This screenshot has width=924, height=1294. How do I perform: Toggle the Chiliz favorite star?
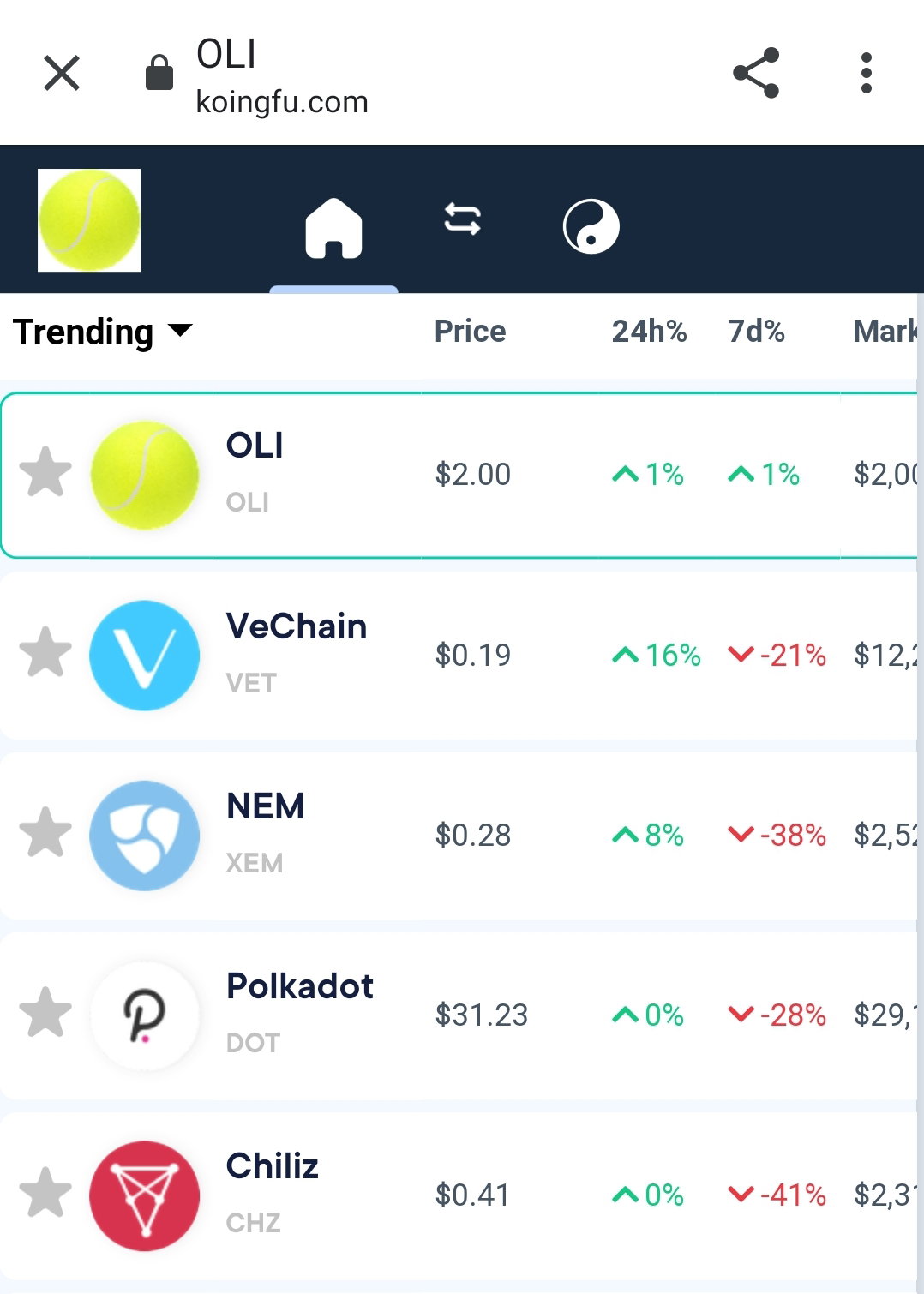pyautogui.click(x=45, y=1192)
